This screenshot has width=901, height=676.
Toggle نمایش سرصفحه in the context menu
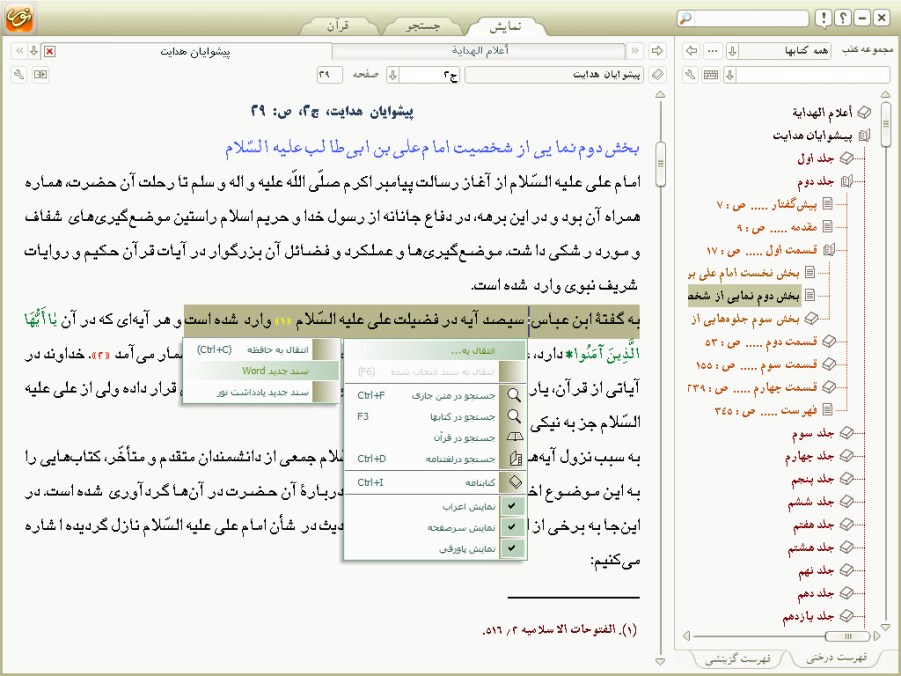(x=436, y=528)
